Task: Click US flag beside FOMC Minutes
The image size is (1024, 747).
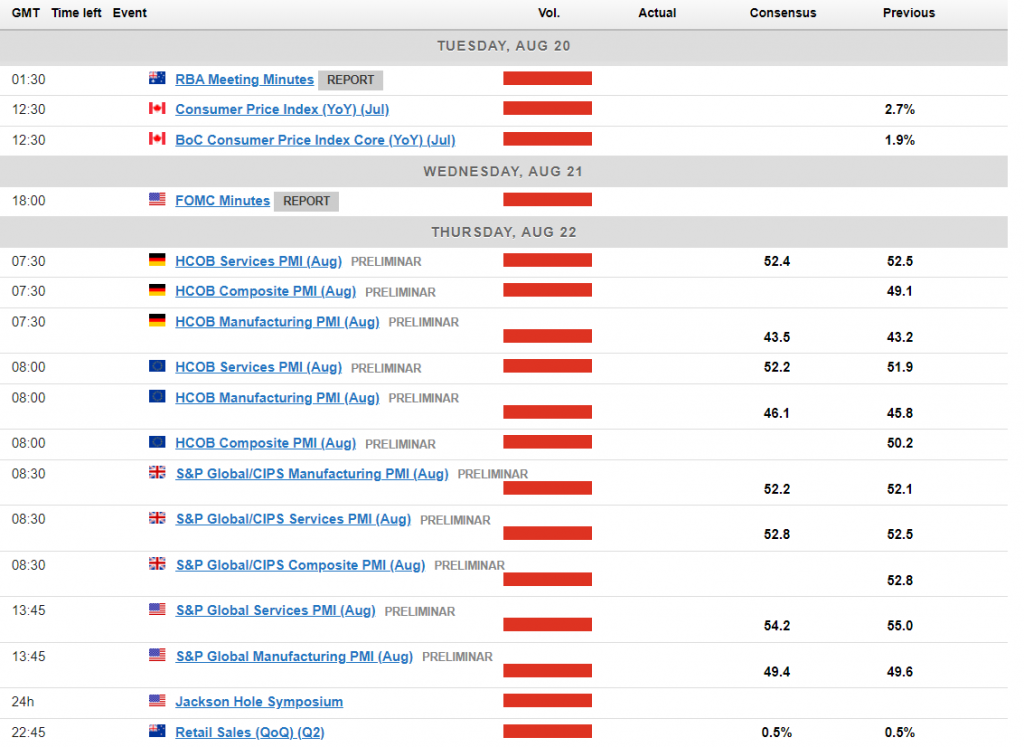Action: coord(157,199)
